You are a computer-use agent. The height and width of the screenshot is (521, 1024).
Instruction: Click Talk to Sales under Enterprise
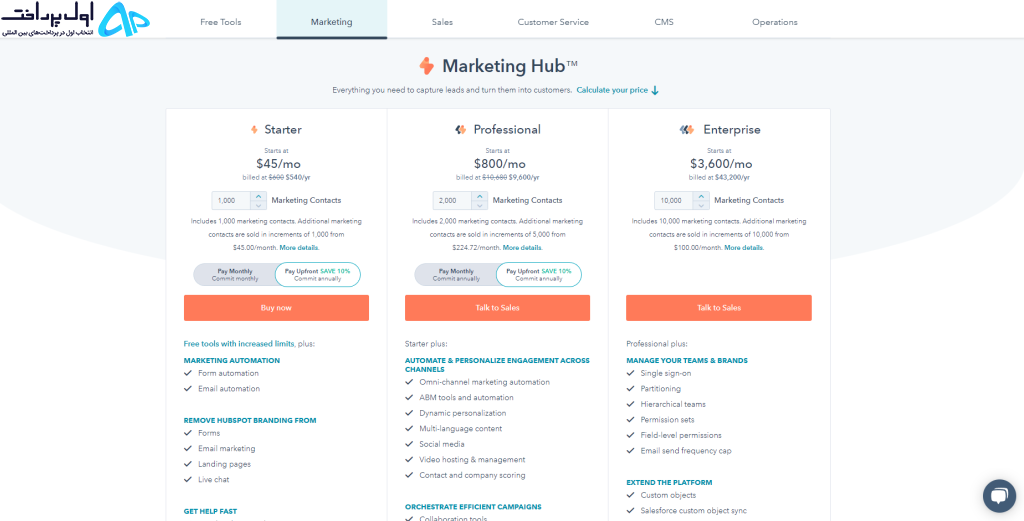tap(719, 308)
